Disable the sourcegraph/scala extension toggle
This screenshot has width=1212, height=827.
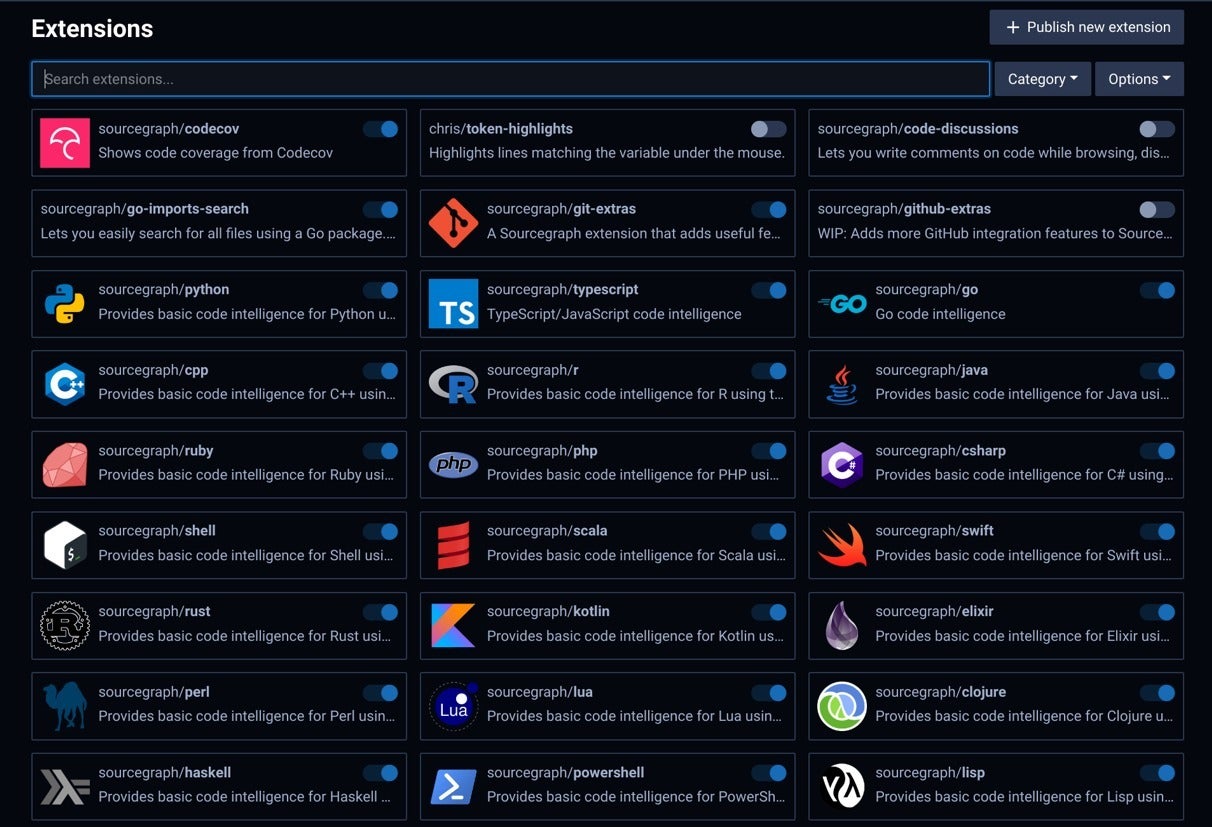pos(768,531)
